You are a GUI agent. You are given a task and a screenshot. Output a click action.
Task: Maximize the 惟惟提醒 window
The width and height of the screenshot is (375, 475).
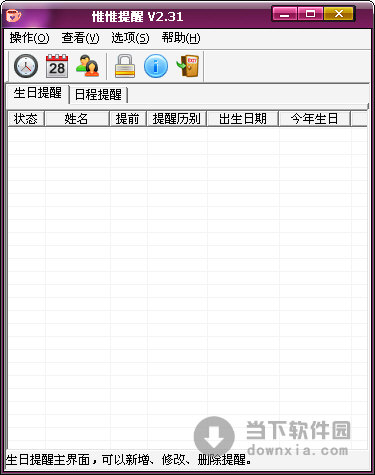pyautogui.click(x=310, y=14)
